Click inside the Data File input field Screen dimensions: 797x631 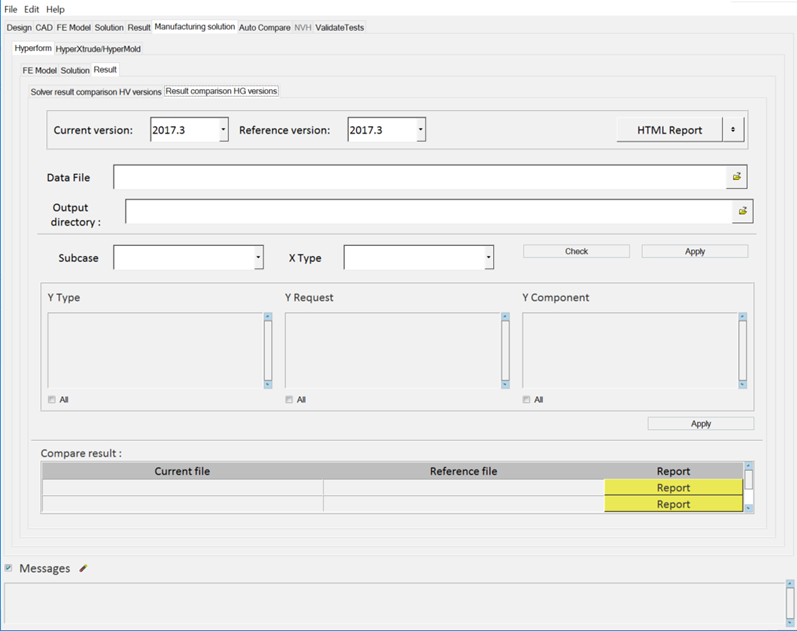[x=419, y=177]
